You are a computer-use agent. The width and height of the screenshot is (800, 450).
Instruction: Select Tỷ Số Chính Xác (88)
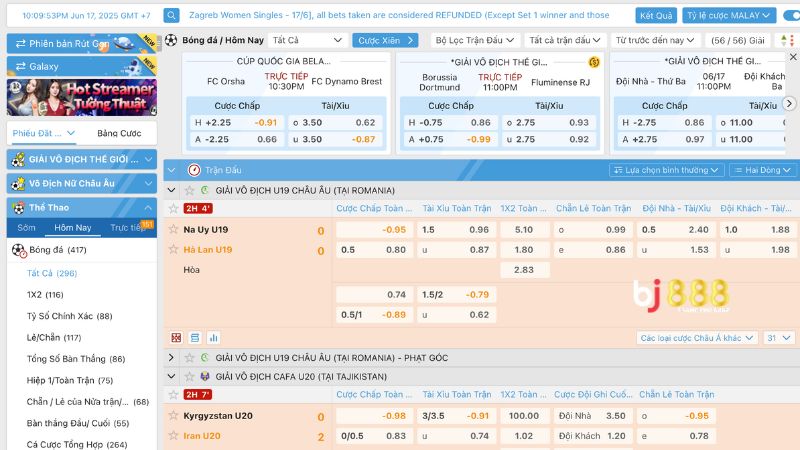[69, 316]
